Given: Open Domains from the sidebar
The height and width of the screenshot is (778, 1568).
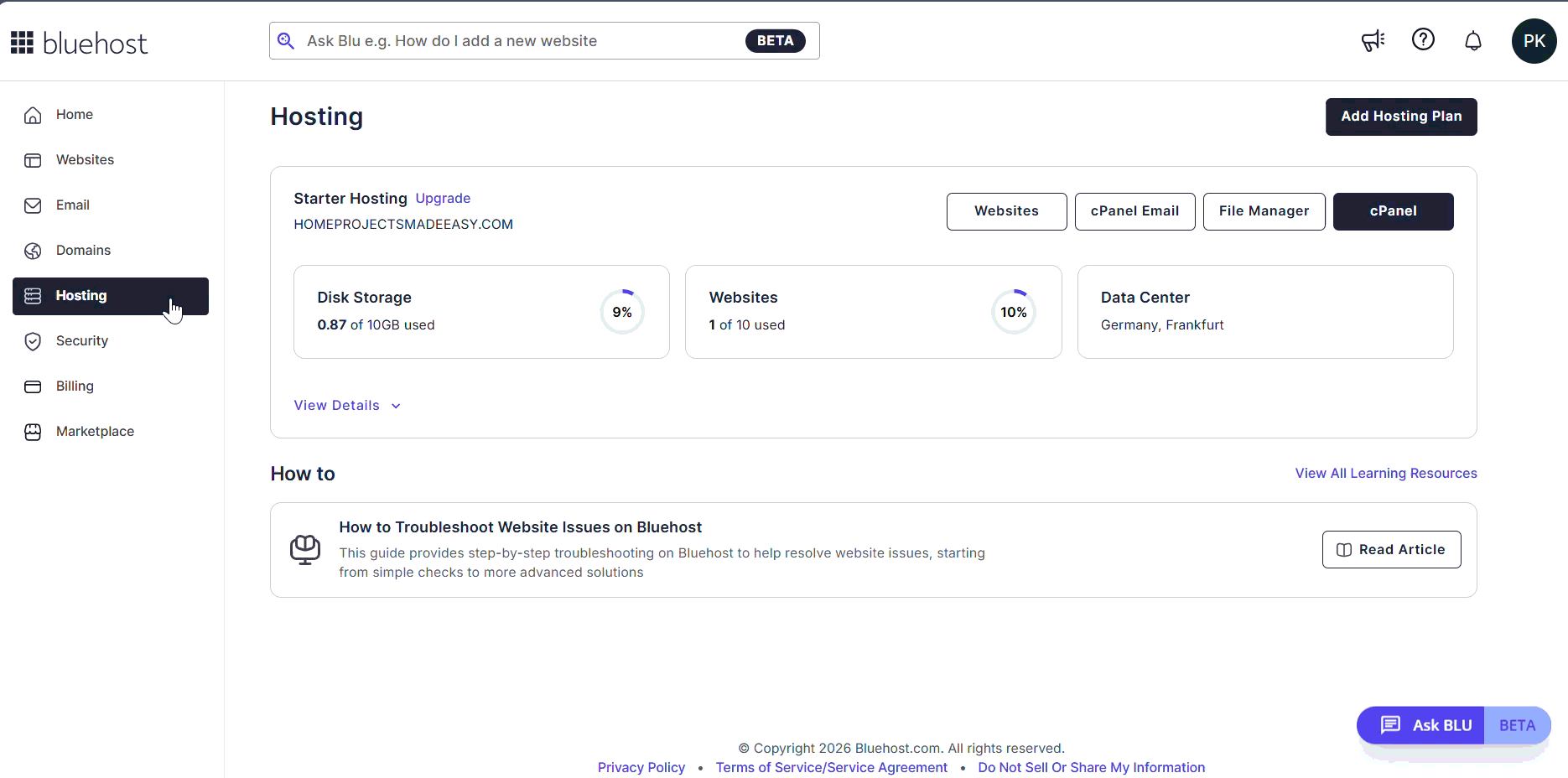Looking at the screenshot, I should (83, 251).
